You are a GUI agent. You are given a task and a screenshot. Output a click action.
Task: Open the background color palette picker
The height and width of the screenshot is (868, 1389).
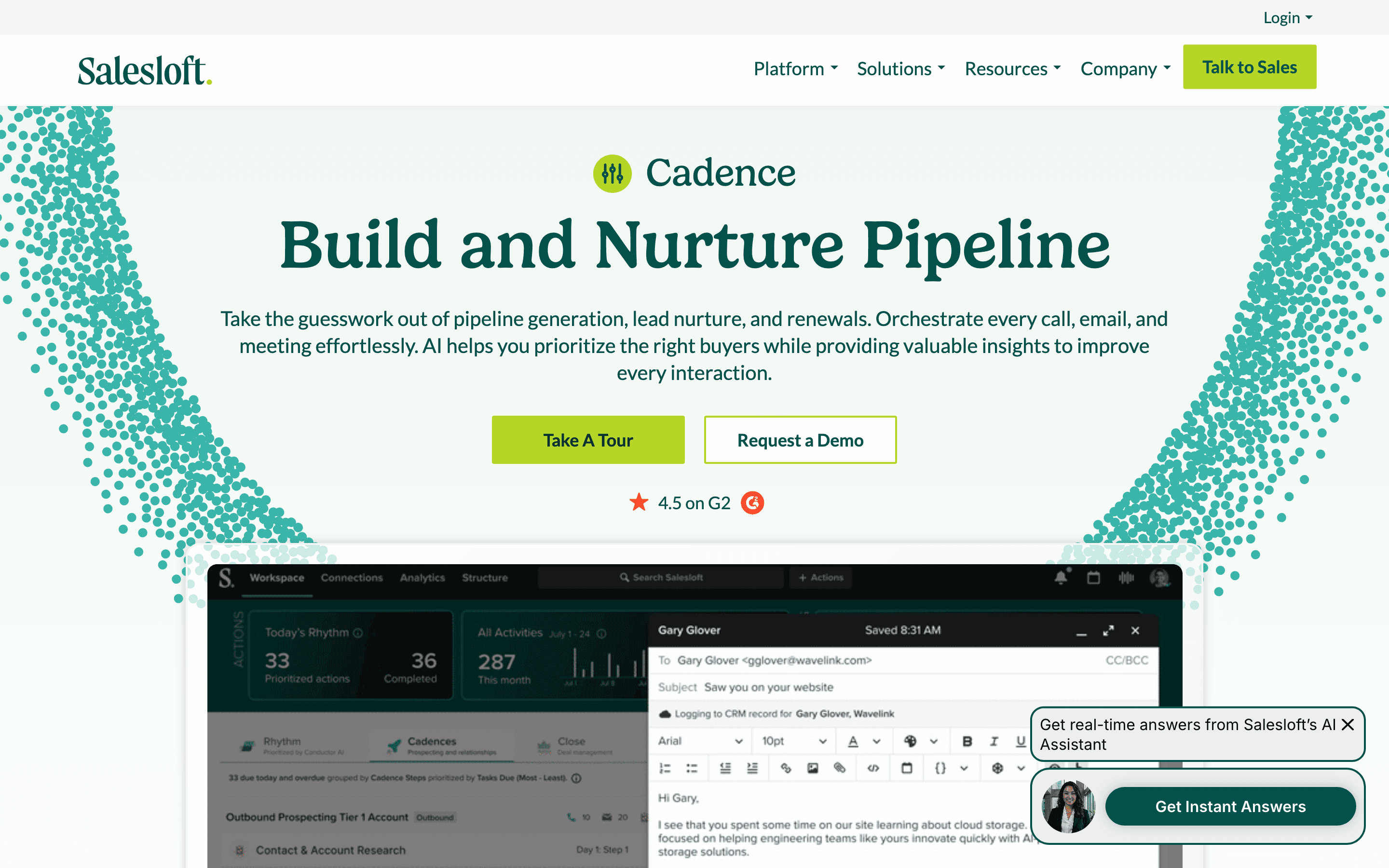click(x=910, y=741)
